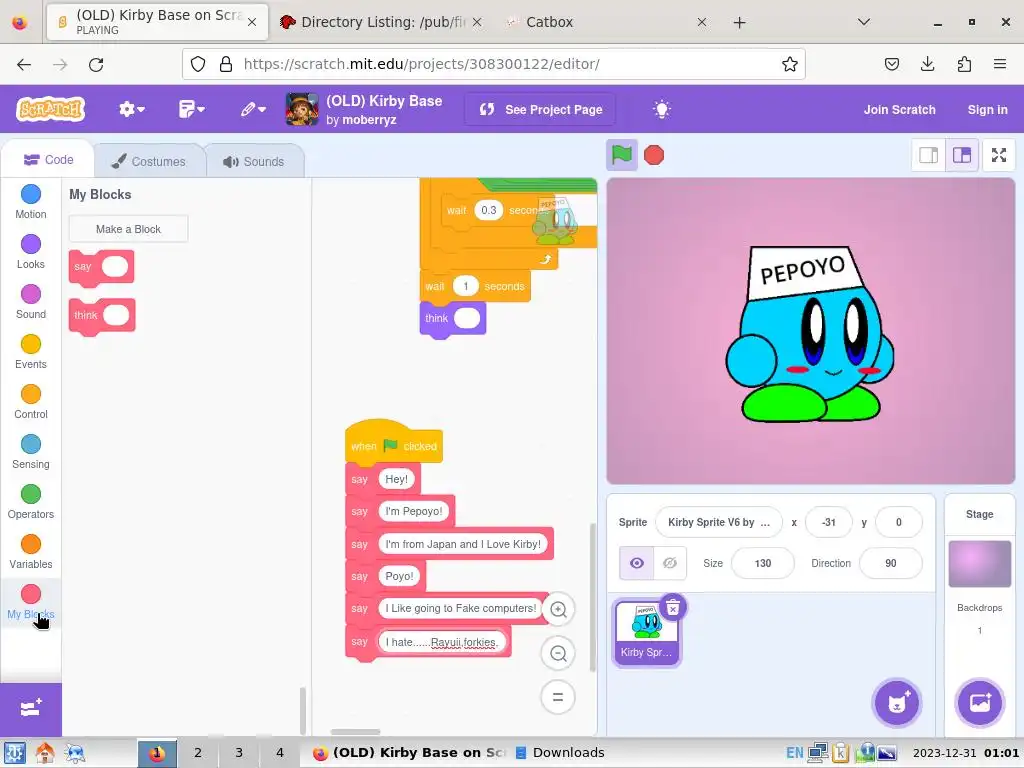
Task: Click the red stop button
Action: pyautogui.click(x=654, y=155)
